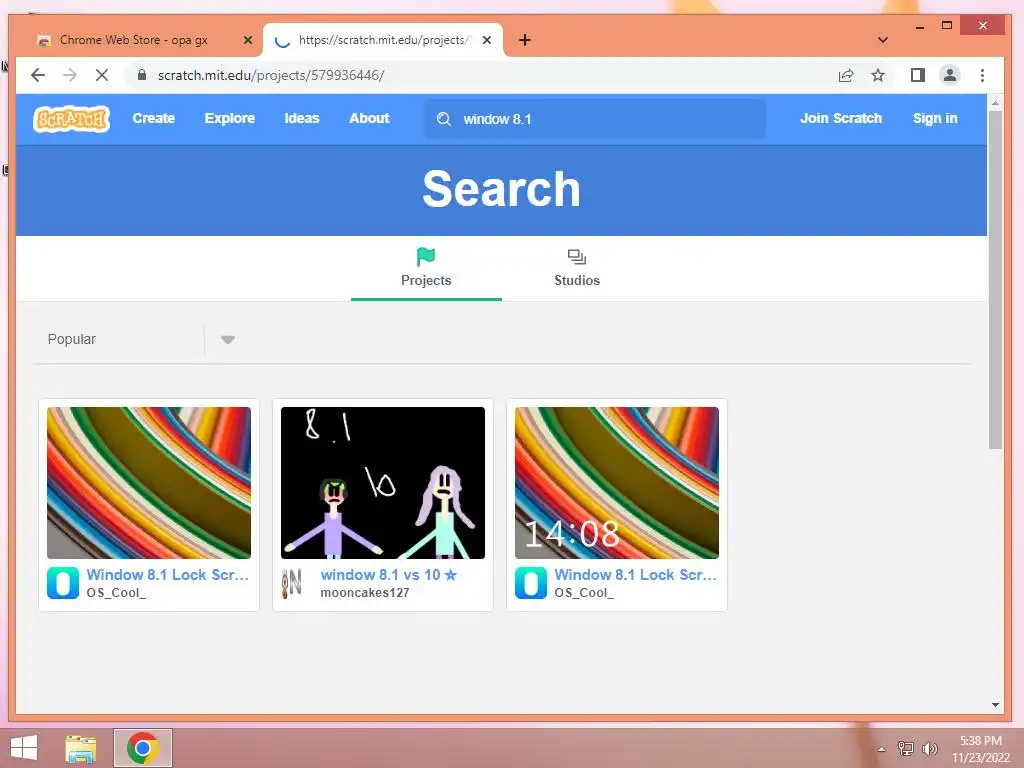Open Chrome three-dot menu
Image resolution: width=1024 pixels, height=768 pixels.
pyautogui.click(x=982, y=75)
